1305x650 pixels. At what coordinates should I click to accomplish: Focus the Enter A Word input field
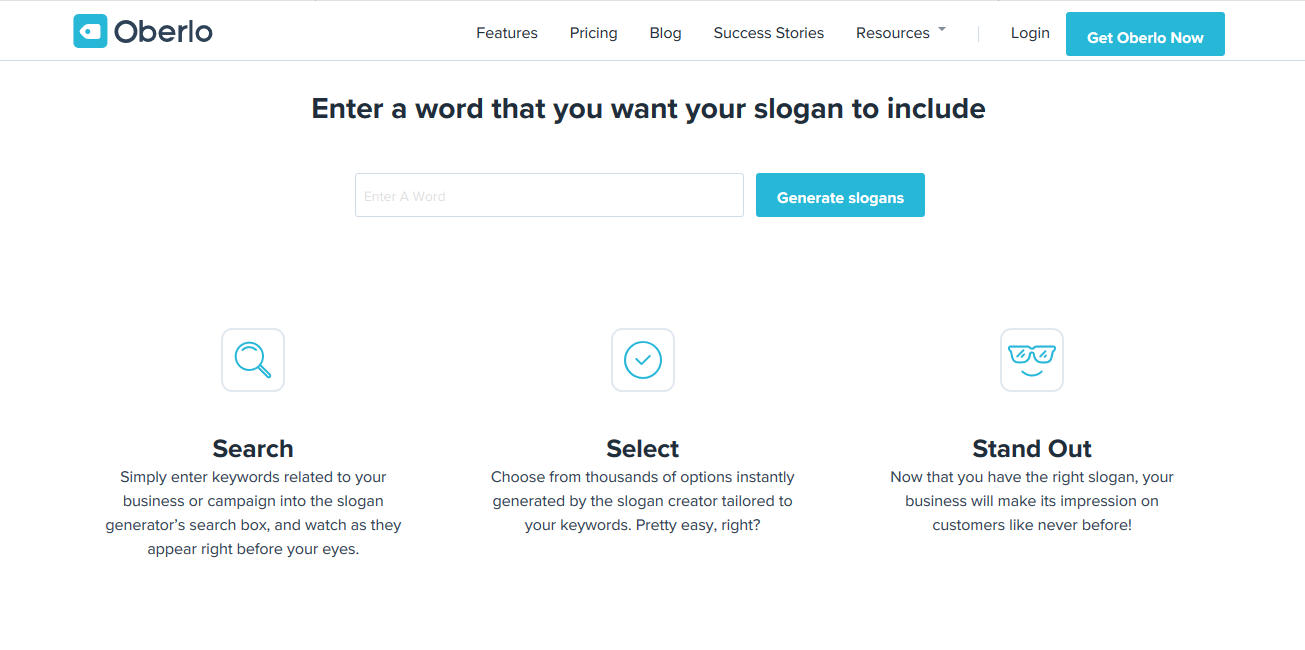tap(549, 195)
